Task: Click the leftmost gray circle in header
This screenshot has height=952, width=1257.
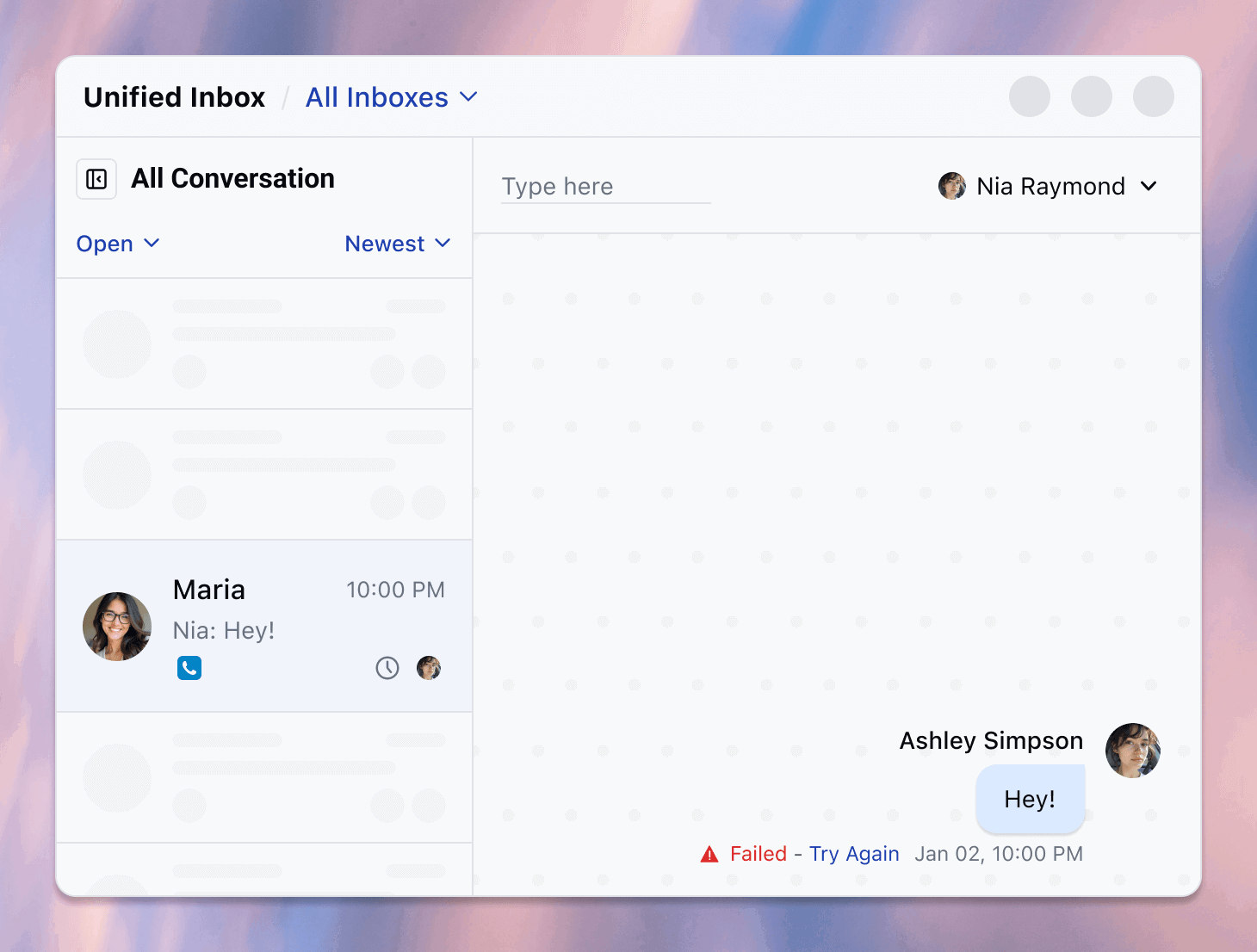Action: (x=1030, y=96)
